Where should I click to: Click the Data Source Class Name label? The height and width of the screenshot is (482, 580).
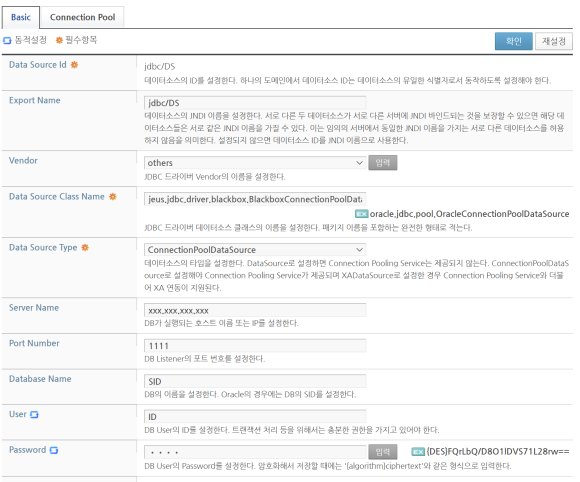(x=57, y=196)
